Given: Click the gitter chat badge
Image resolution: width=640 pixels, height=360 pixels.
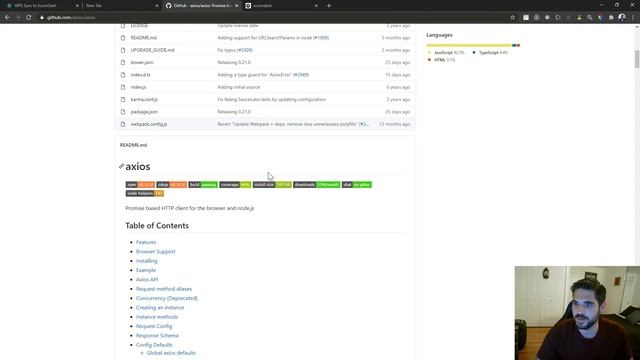Looking at the screenshot, I should coord(357,185).
